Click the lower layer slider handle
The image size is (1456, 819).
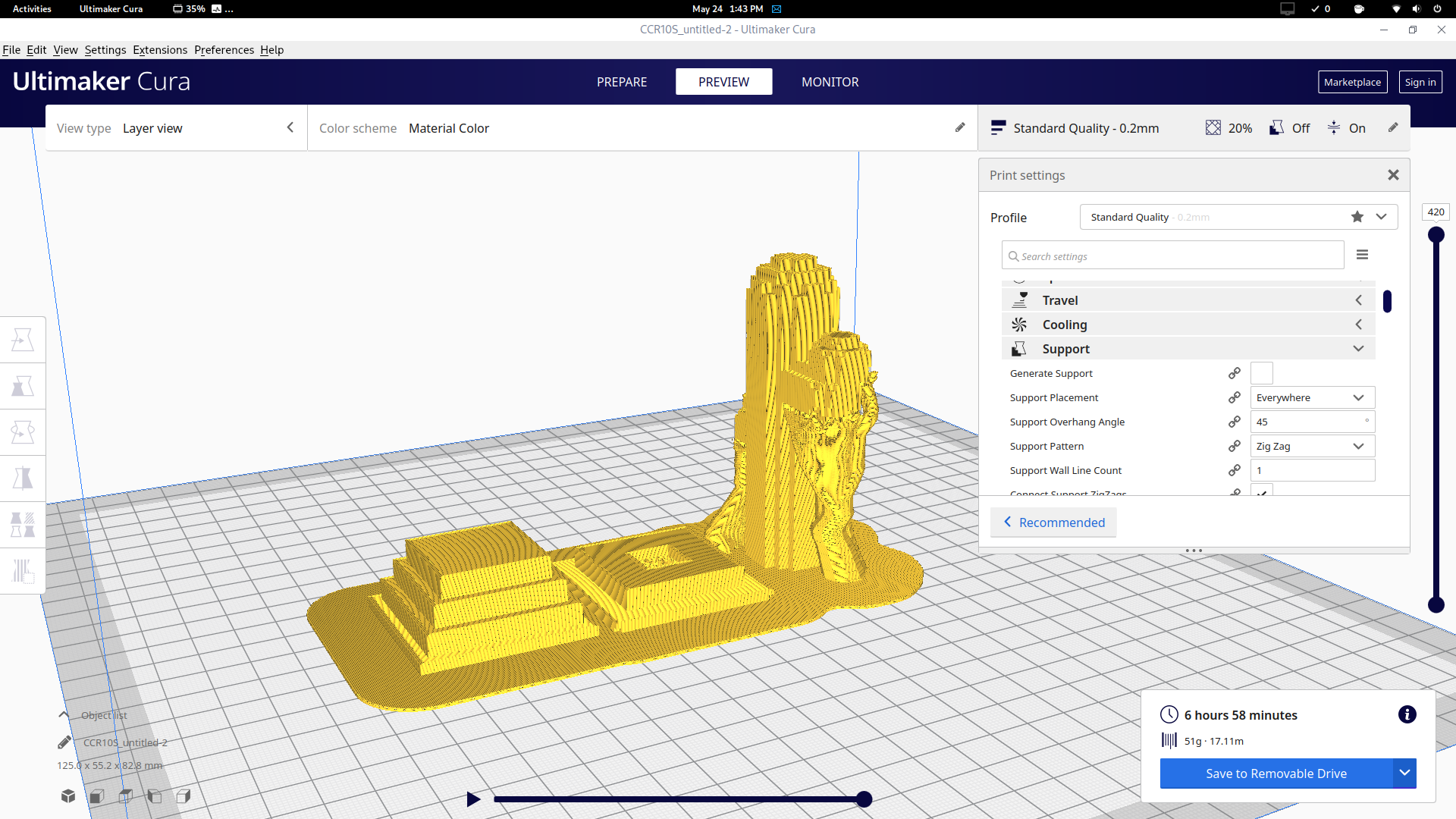tap(1436, 604)
